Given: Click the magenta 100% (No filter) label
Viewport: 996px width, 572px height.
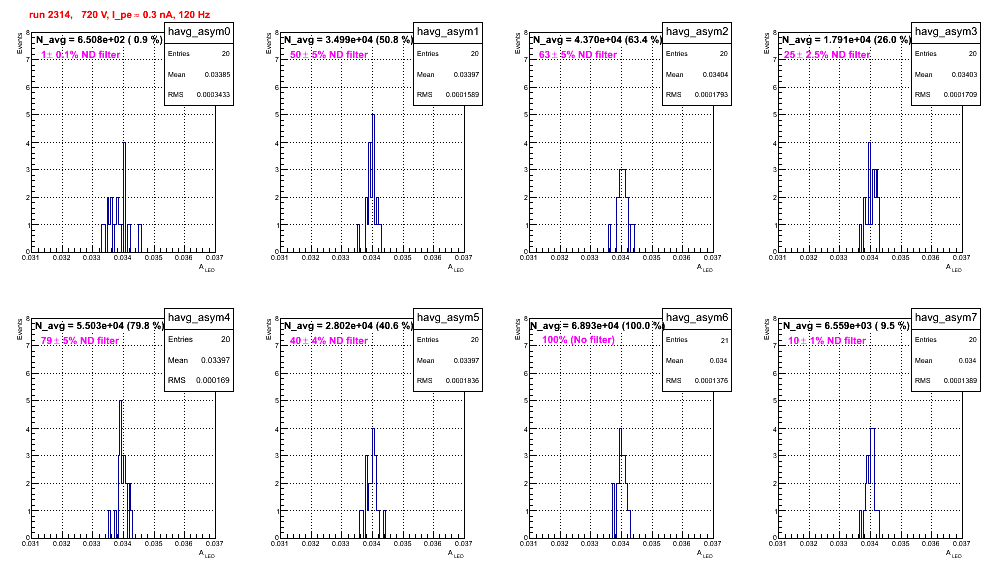Looking at the screenshot, I should 579,340.
